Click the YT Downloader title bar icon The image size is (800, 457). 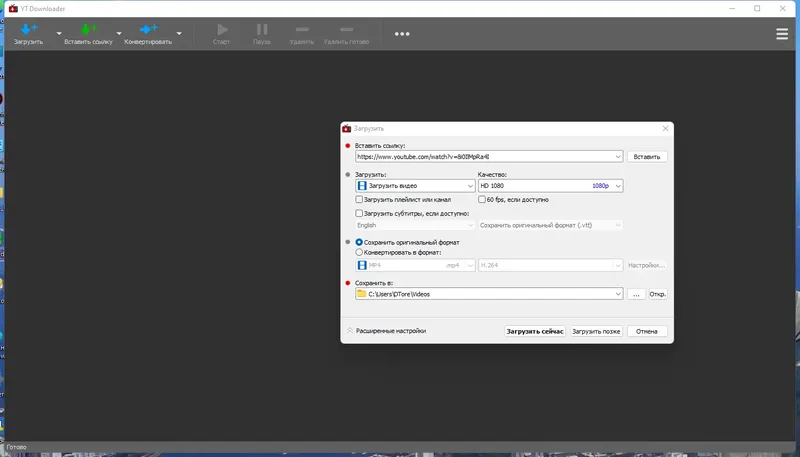pos(13,8)
